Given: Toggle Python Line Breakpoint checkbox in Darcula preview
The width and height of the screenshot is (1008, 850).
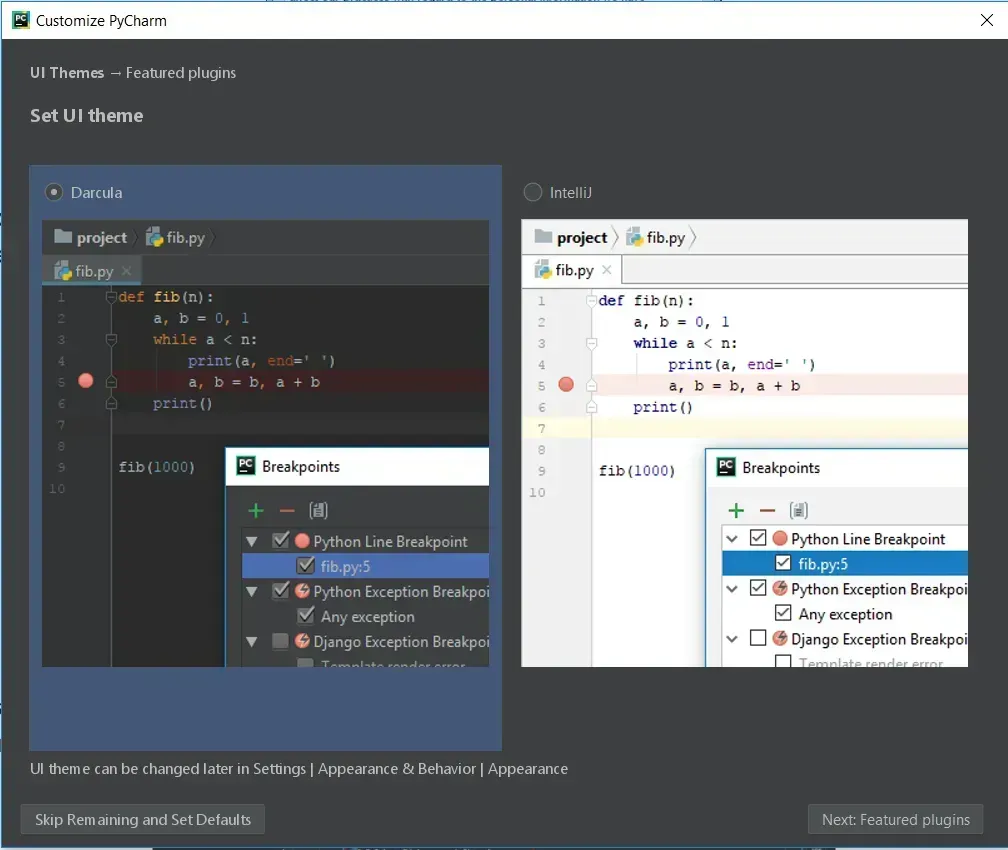Looking at the screenshot, I should click(x=280, y=540).
